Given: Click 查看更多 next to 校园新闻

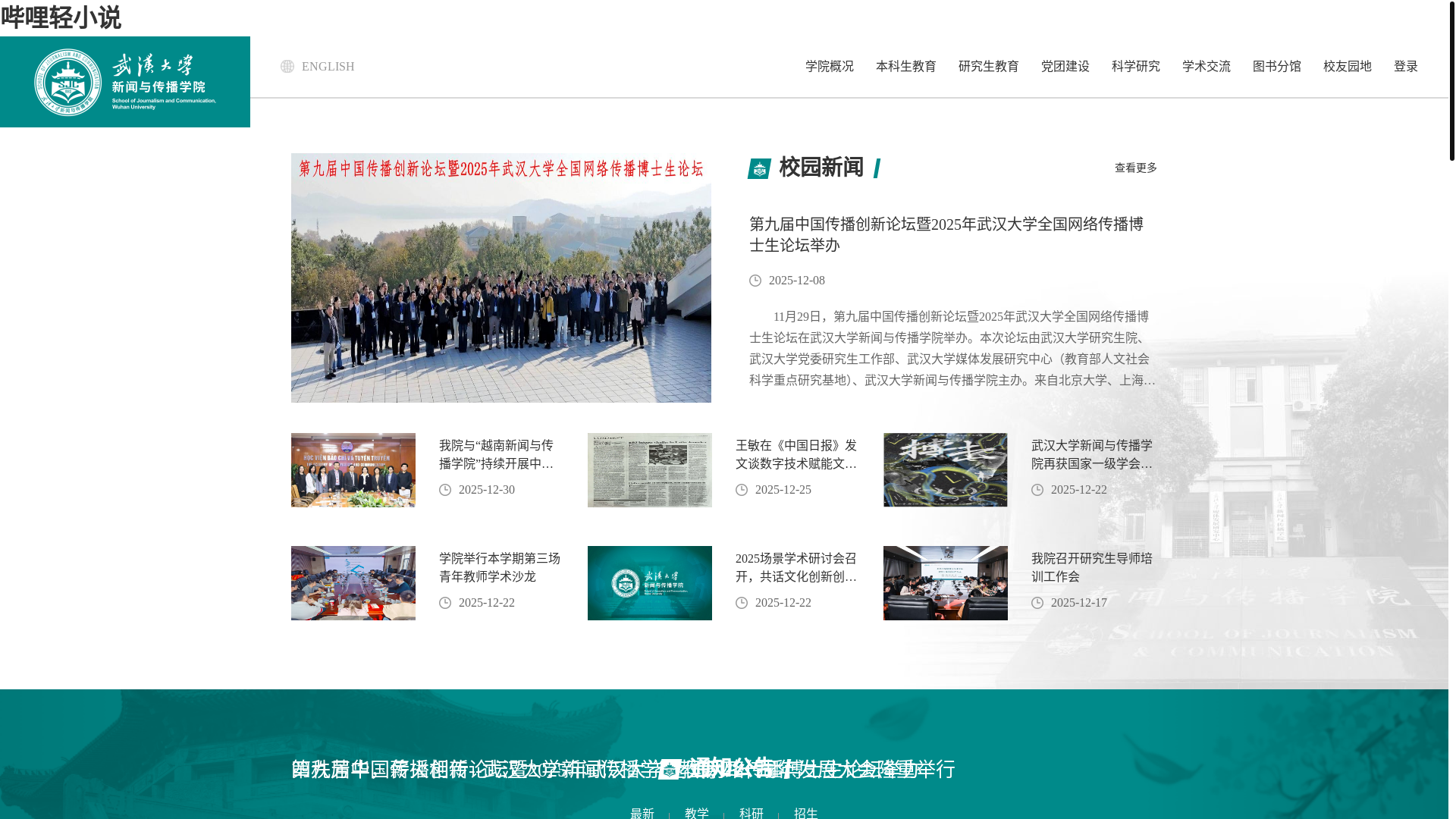Looking at the screenshot, I should click(x=1136, y=168).
